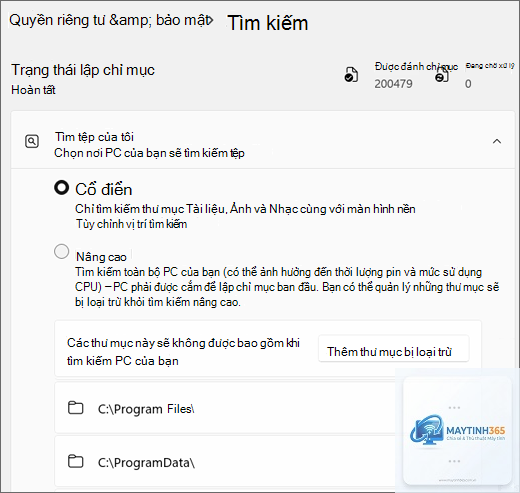Click the 'Trạng thái lập chỉ mục' heading

click(x=83, y=70)
